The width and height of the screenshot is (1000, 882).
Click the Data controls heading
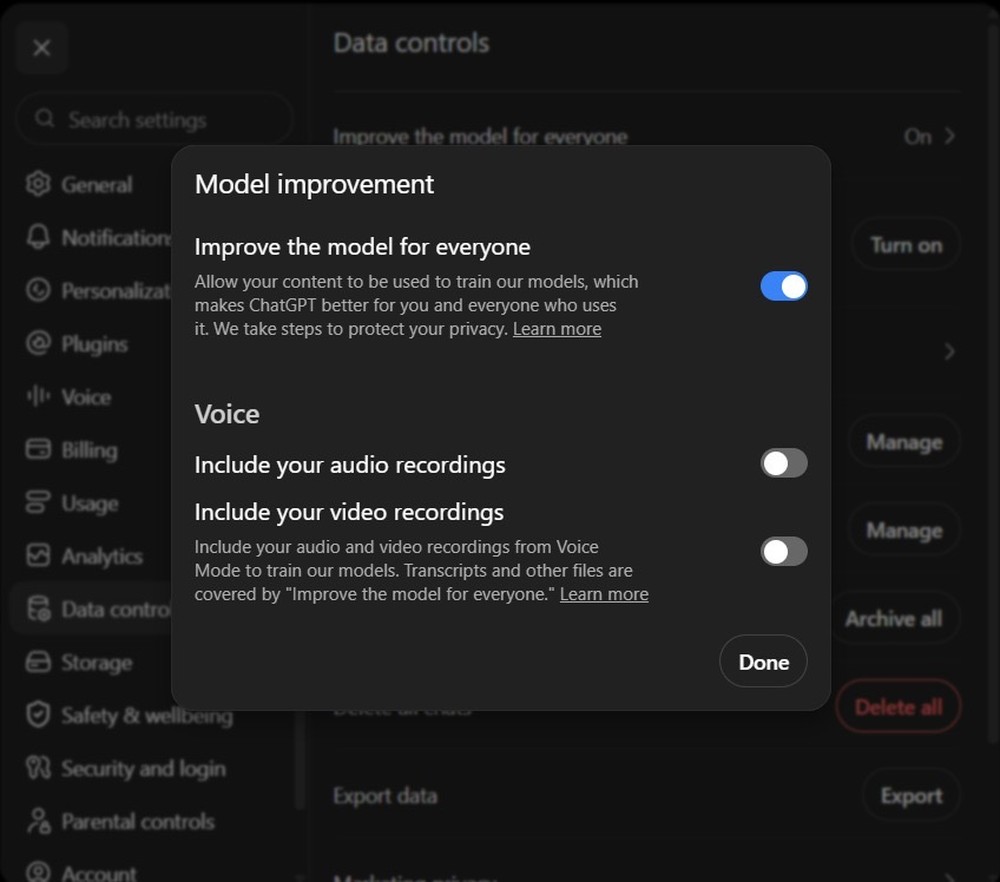pos(411,43)
